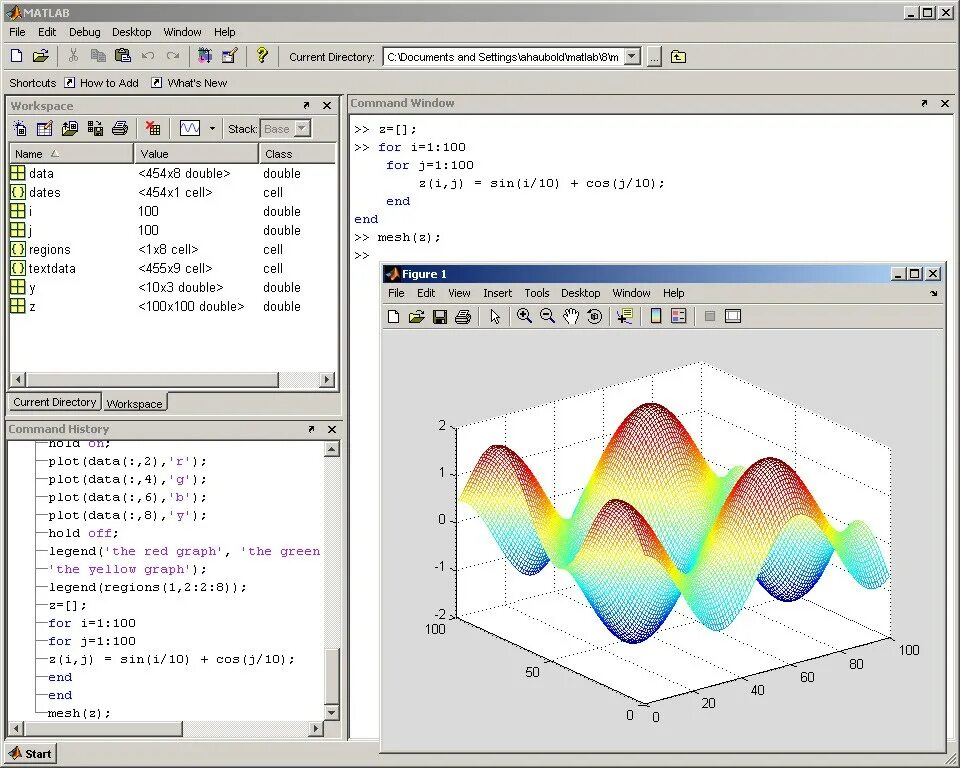Click the Cut scissors icon
This screenshot has height=768, width=960.
pyautogui.click(x=73, y=56)
